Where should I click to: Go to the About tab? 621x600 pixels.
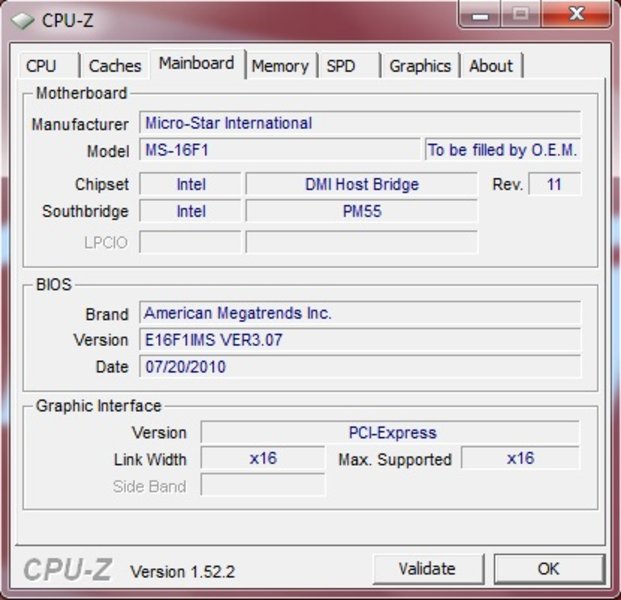click(491, 66)
